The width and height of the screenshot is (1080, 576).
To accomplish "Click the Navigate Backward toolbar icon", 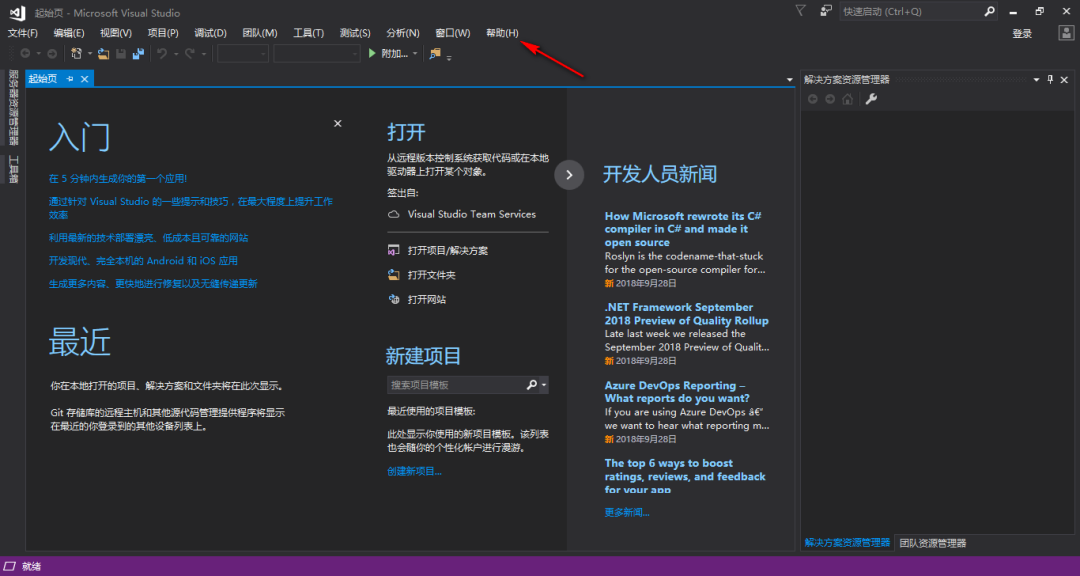I will click(24, 53).
